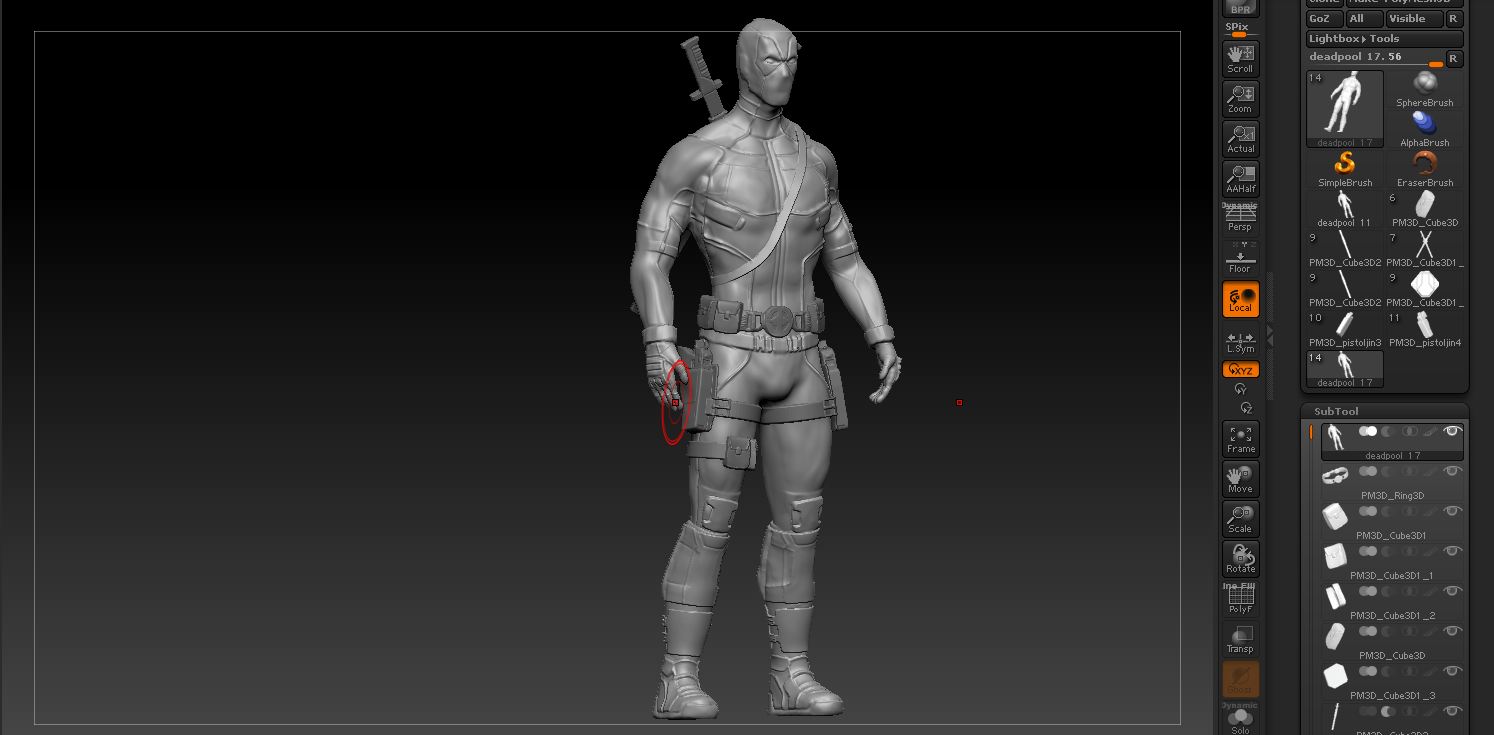Set canvas to AAHalf size

(x=1240, y=179)
